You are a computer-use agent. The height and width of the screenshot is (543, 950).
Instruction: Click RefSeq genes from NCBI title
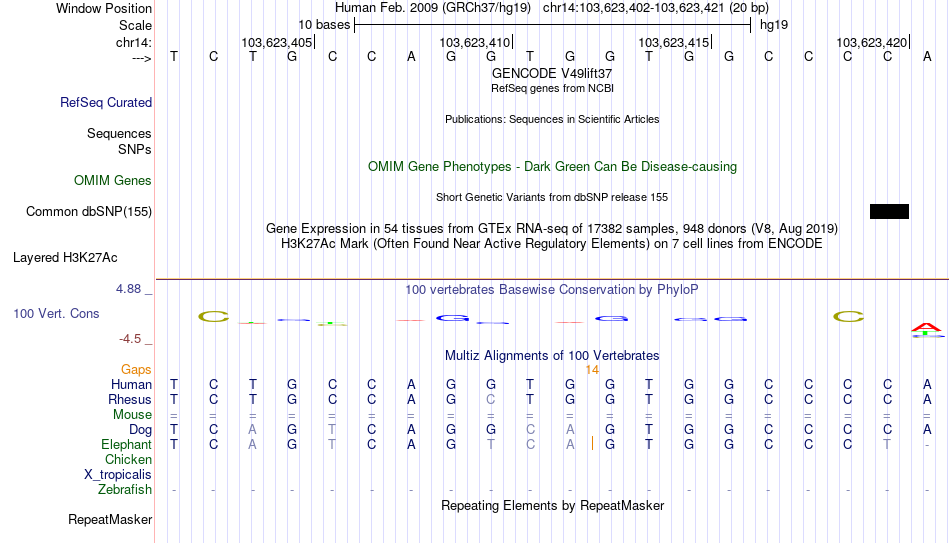coord(552,88)
